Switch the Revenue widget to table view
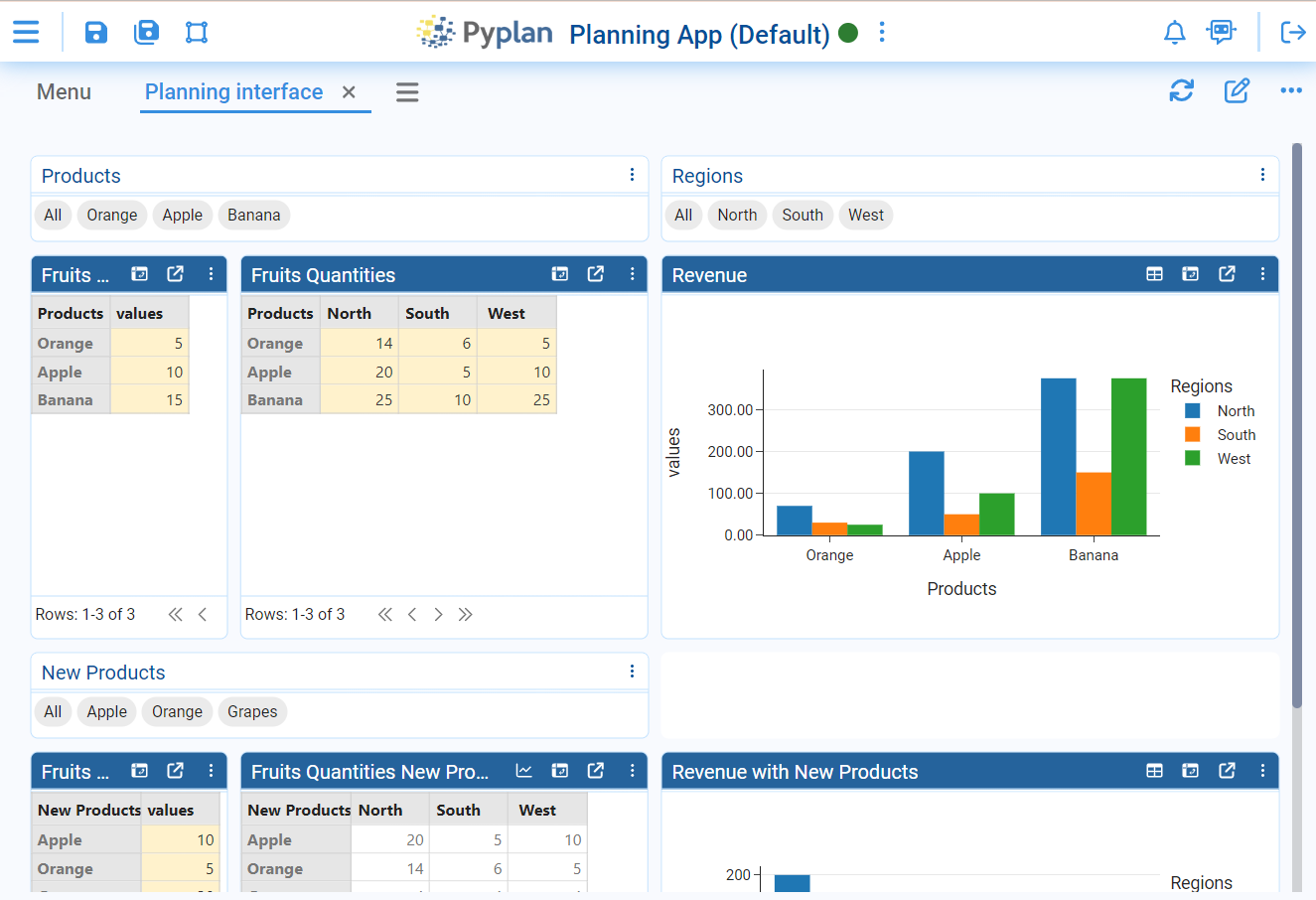Screen dimensions: 1316x900 [1154, 274]
